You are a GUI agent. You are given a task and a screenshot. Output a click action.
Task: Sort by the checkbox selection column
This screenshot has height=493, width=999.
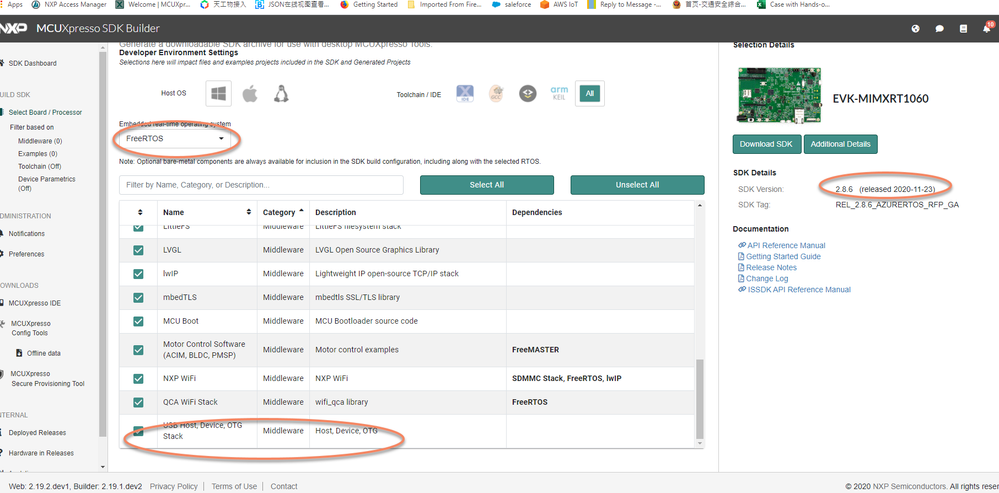[140, 212]
